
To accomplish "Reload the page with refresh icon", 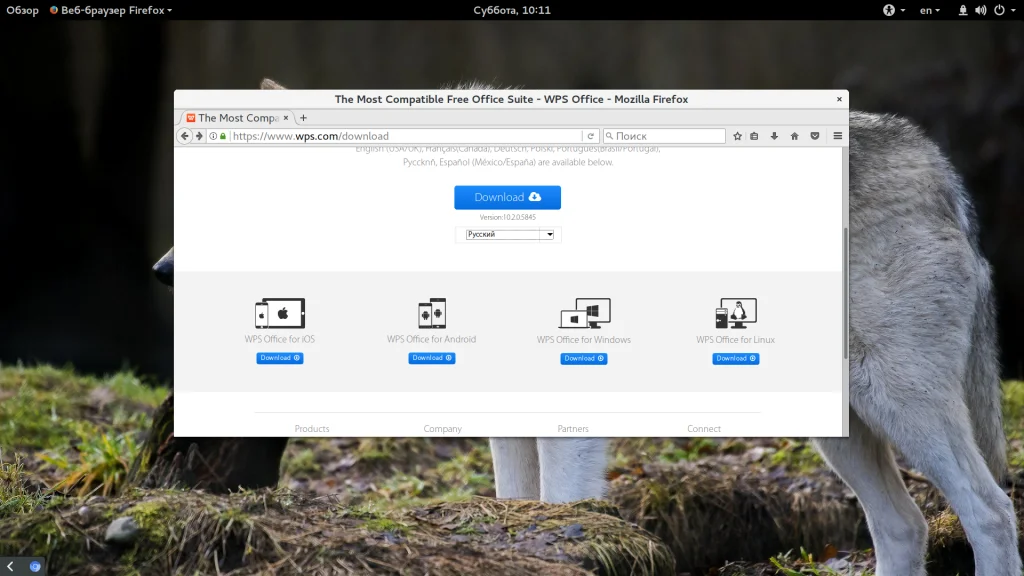I will click(x=590, y=136).
